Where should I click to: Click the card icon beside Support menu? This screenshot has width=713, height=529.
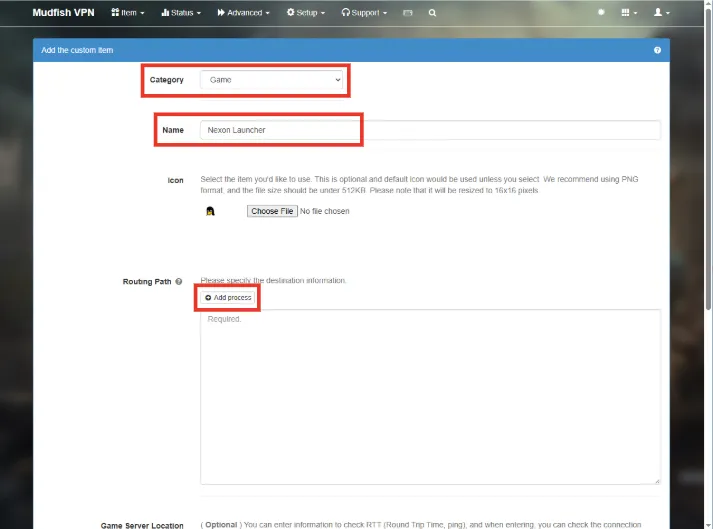point(407,13)
